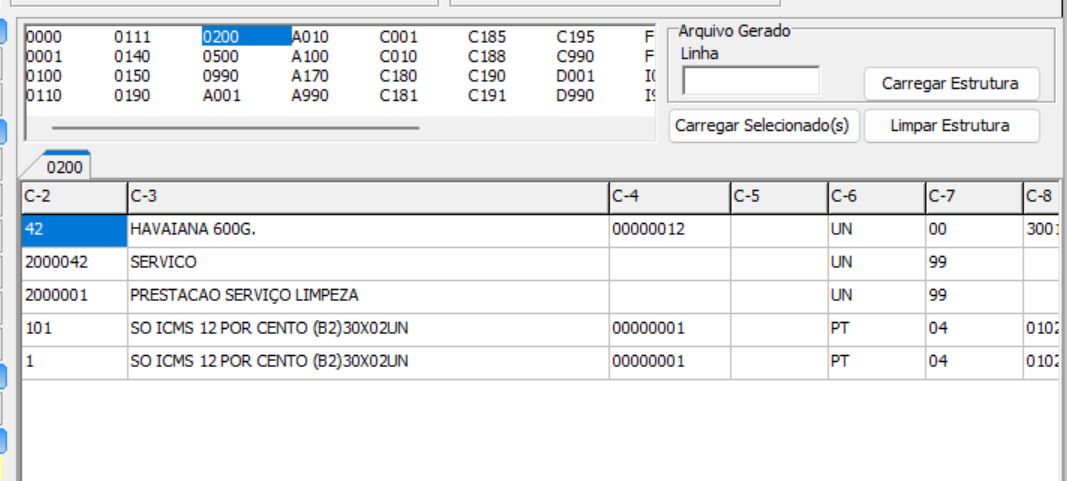Select register C001 in the list
The height and width of the screenshot is (481, 1067).
(x=398, y=37)
